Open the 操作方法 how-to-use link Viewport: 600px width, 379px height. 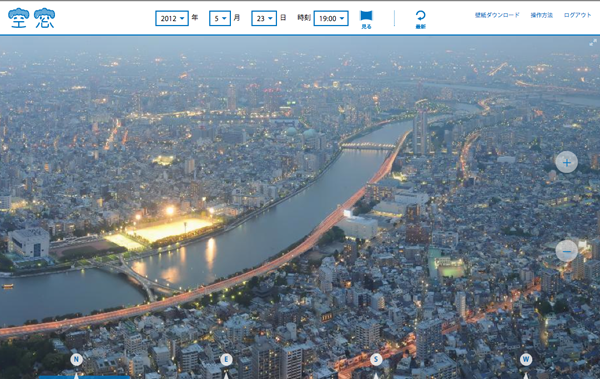[541, 15]
